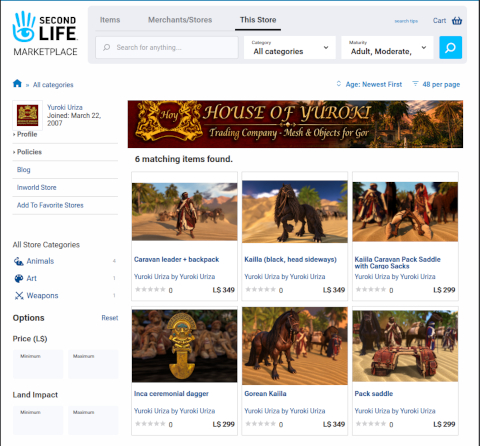Open Gorean Kaiila title link
The width and height of the screenshot is (480, 446).
pyautogui.click(x=265, y=394)
